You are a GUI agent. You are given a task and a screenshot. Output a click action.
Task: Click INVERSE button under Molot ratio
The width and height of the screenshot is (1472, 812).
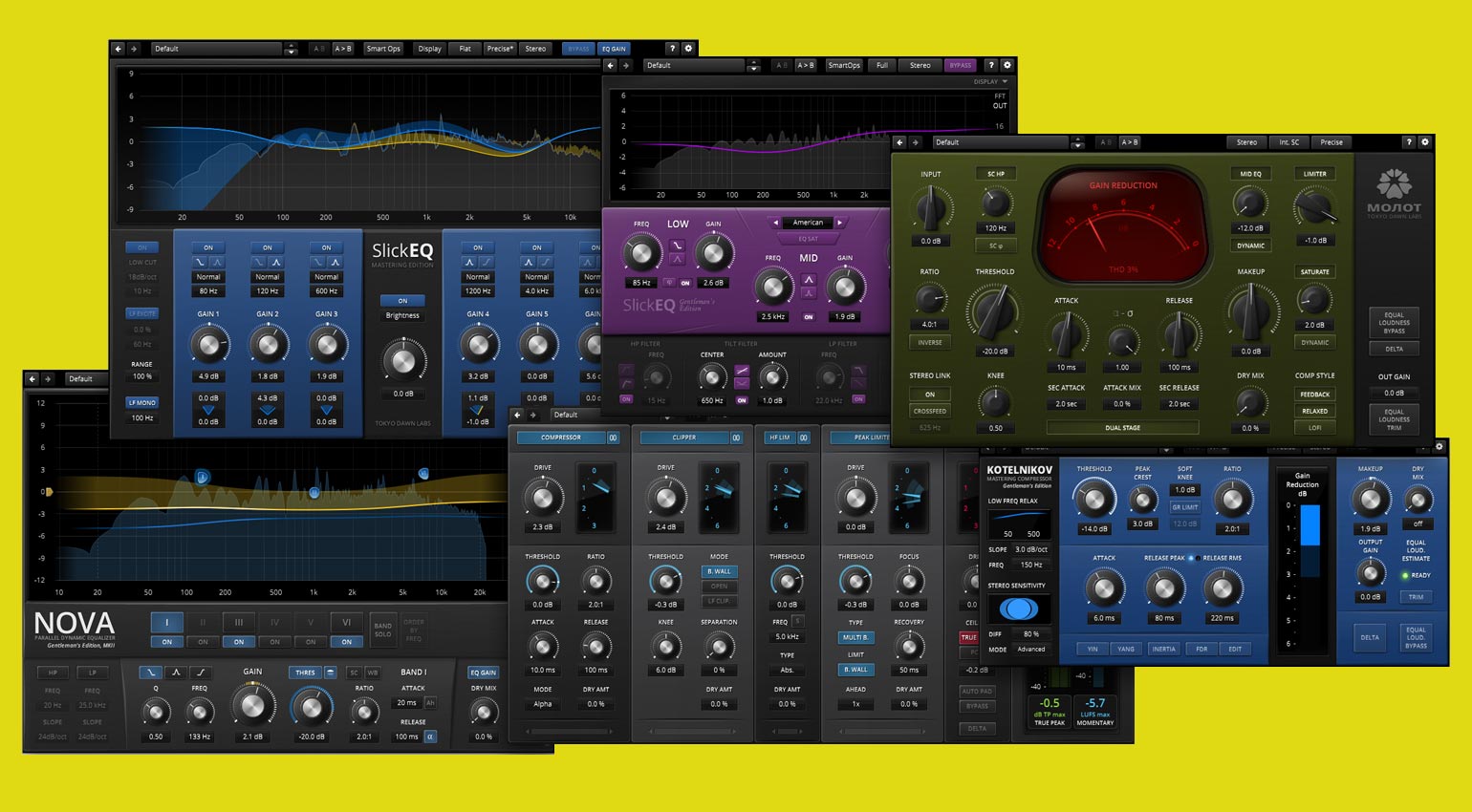point(929,342)
